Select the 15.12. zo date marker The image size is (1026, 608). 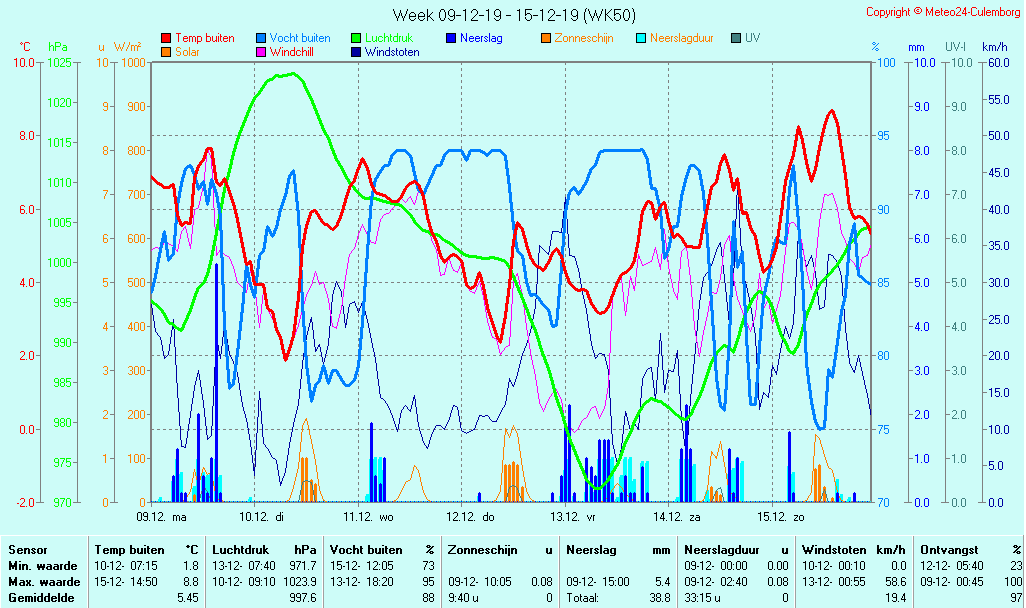point(781,517)
